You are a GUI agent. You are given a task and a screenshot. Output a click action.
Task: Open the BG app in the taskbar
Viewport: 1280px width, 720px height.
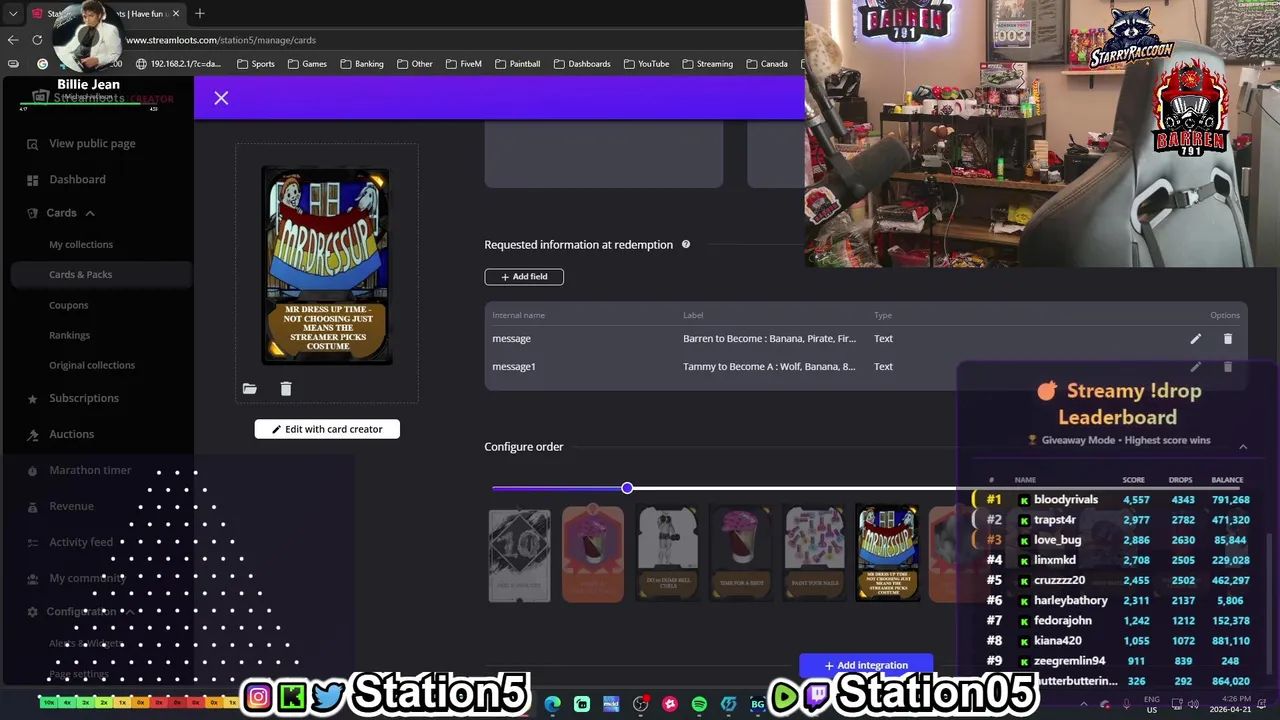tap(757, 704)
